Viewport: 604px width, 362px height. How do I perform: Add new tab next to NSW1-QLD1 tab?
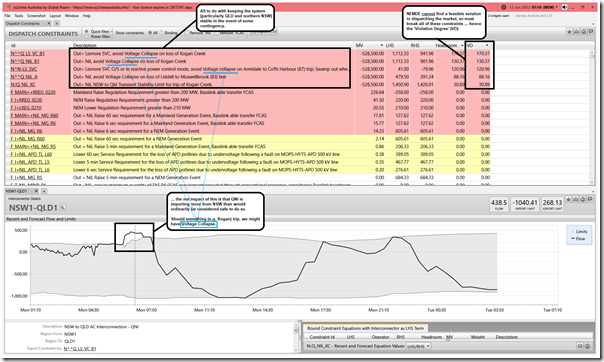coord(44,191)
